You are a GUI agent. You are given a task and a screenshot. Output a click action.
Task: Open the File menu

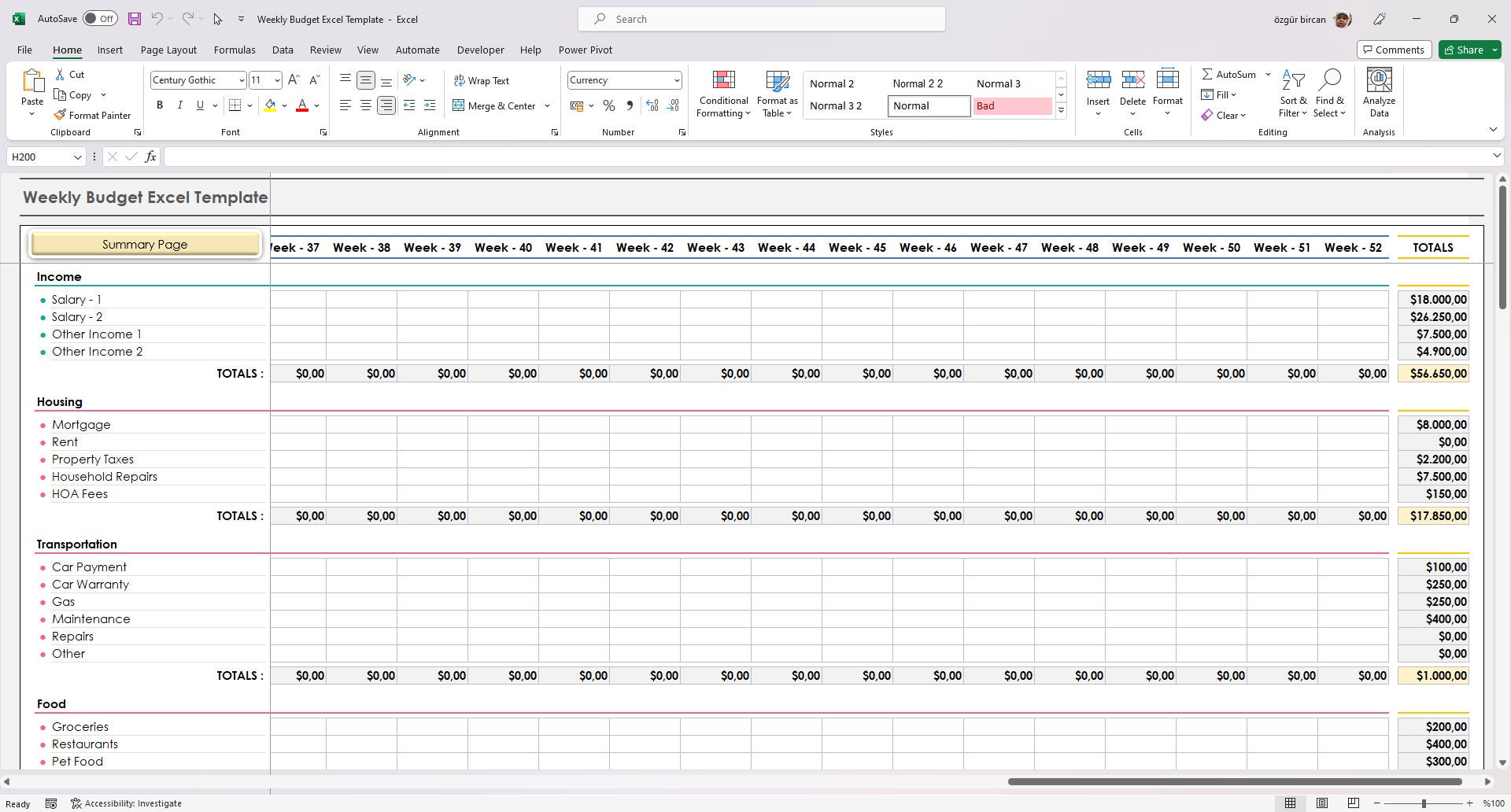[x=24, y=50]
